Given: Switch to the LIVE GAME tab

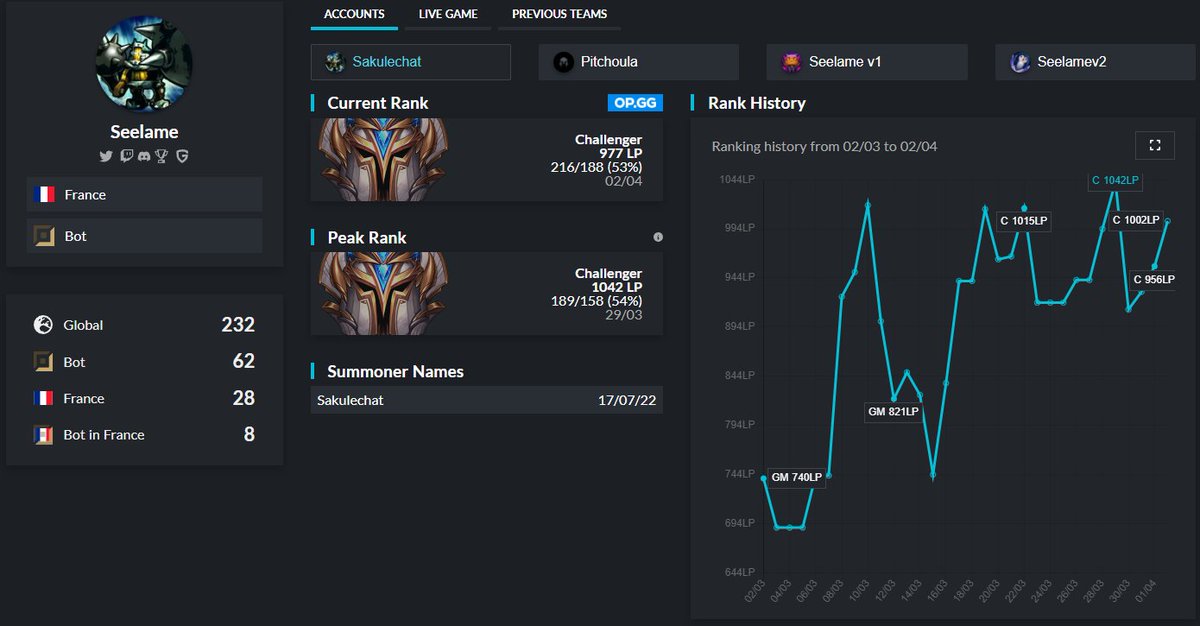Looking at the screenshot, I should click(447, 14).
